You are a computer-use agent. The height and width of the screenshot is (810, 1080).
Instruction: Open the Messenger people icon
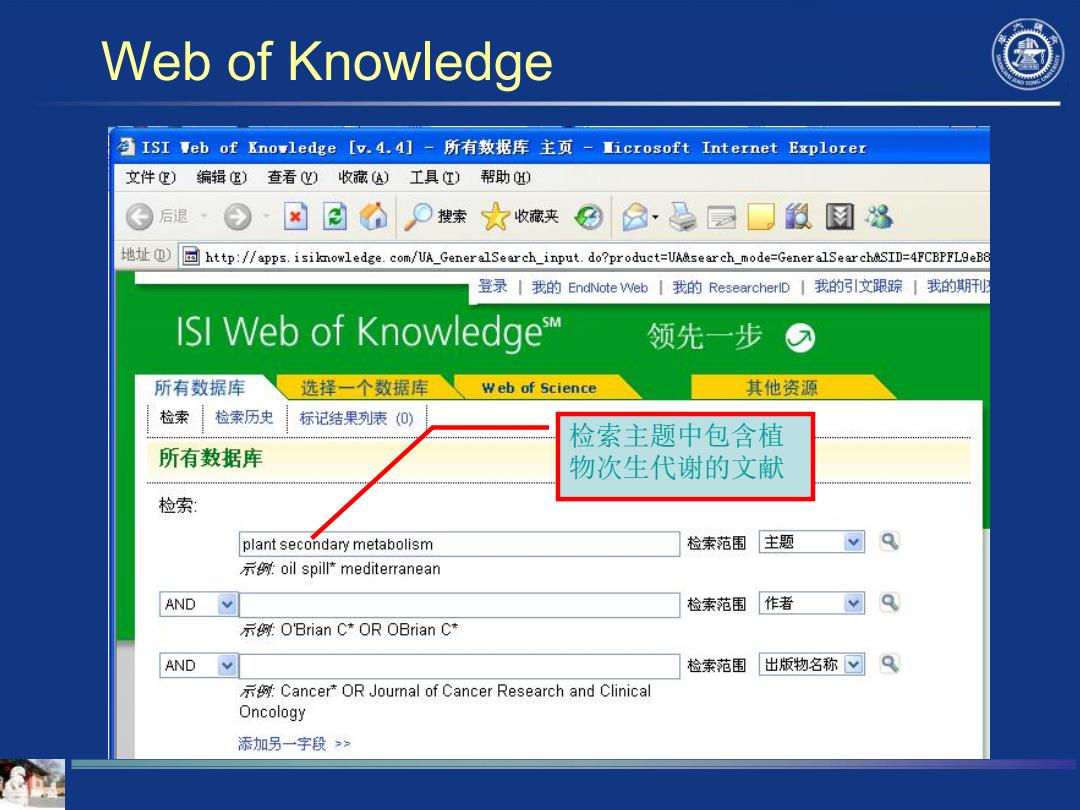tap(879, 217)
